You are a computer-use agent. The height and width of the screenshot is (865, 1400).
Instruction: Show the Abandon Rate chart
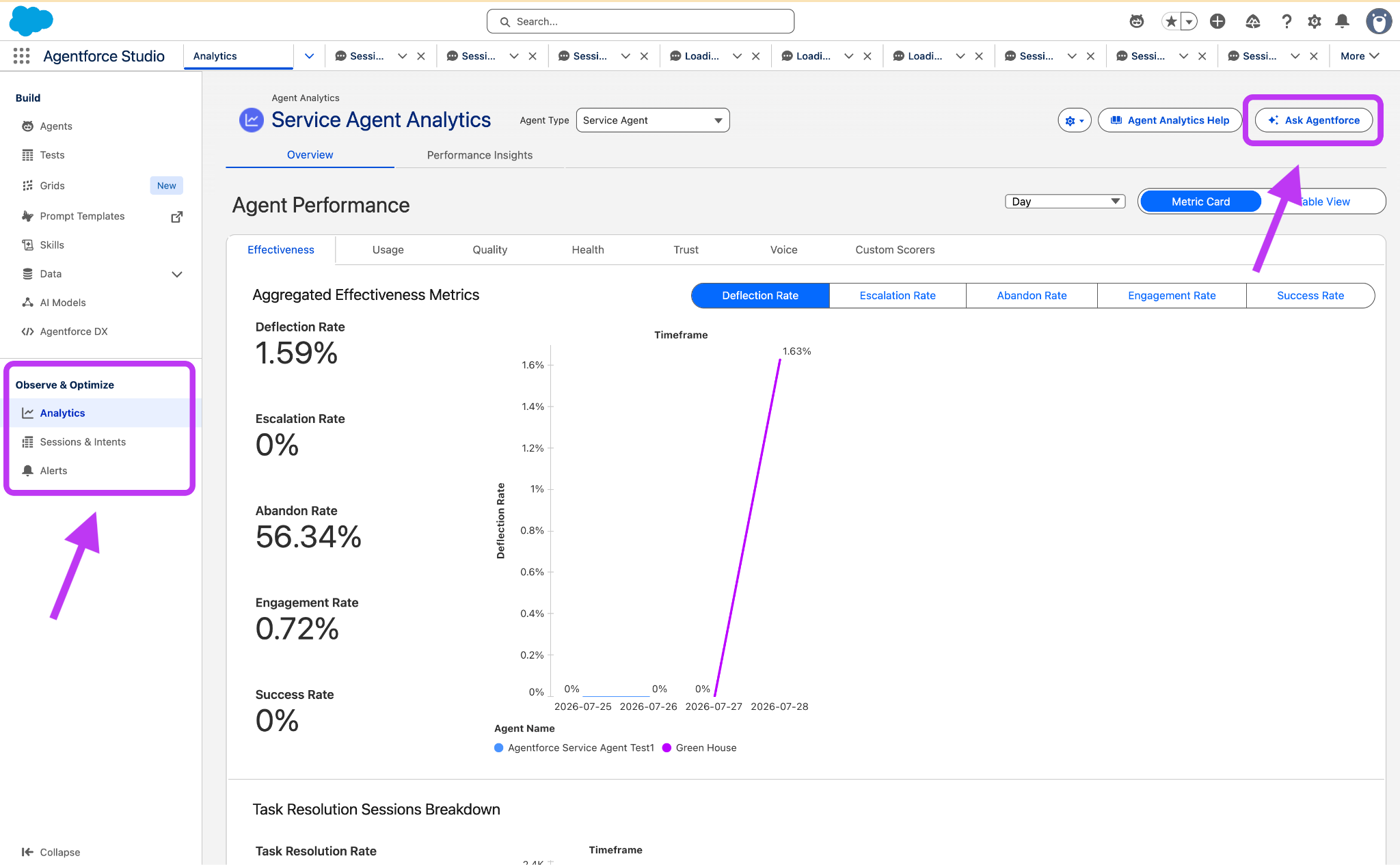1032,296
